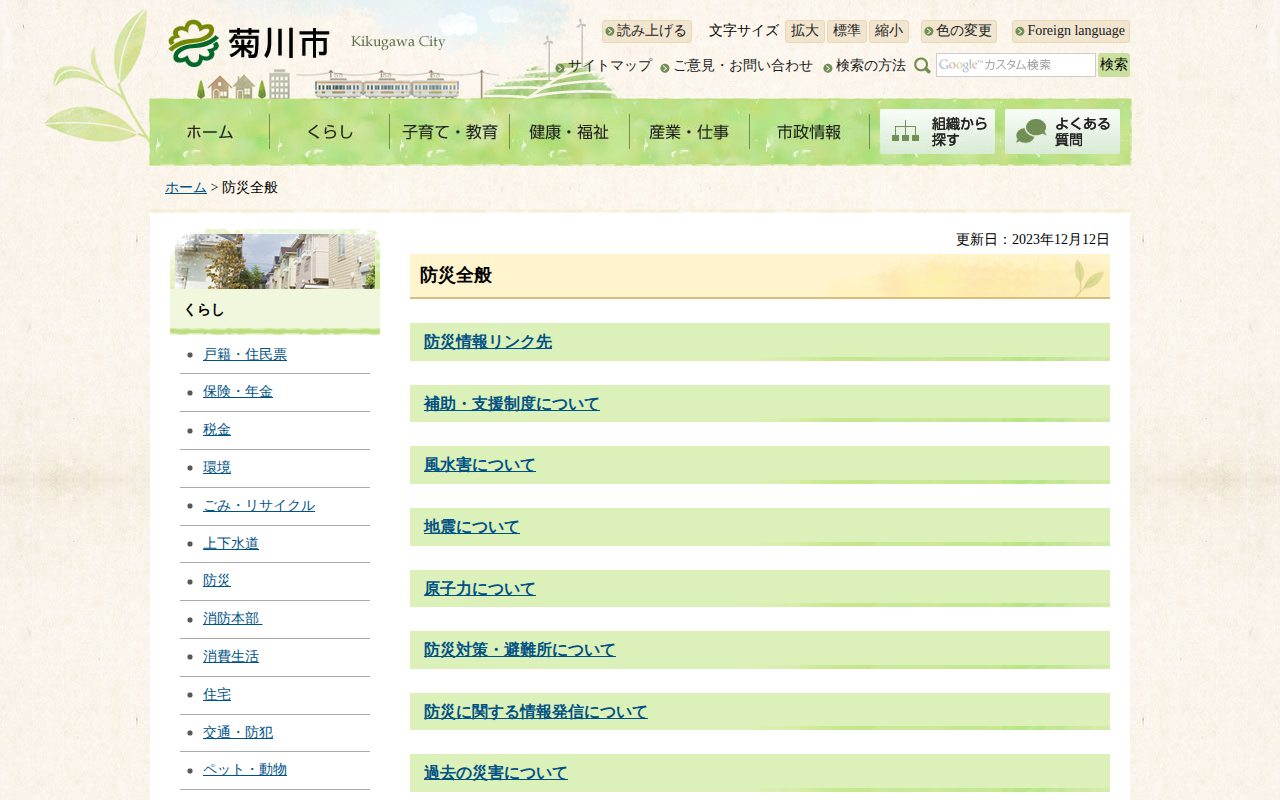Open the ごみ・リサイクル sidebar link
This screenshot has width=1280, height=800.
click(259, 506)
